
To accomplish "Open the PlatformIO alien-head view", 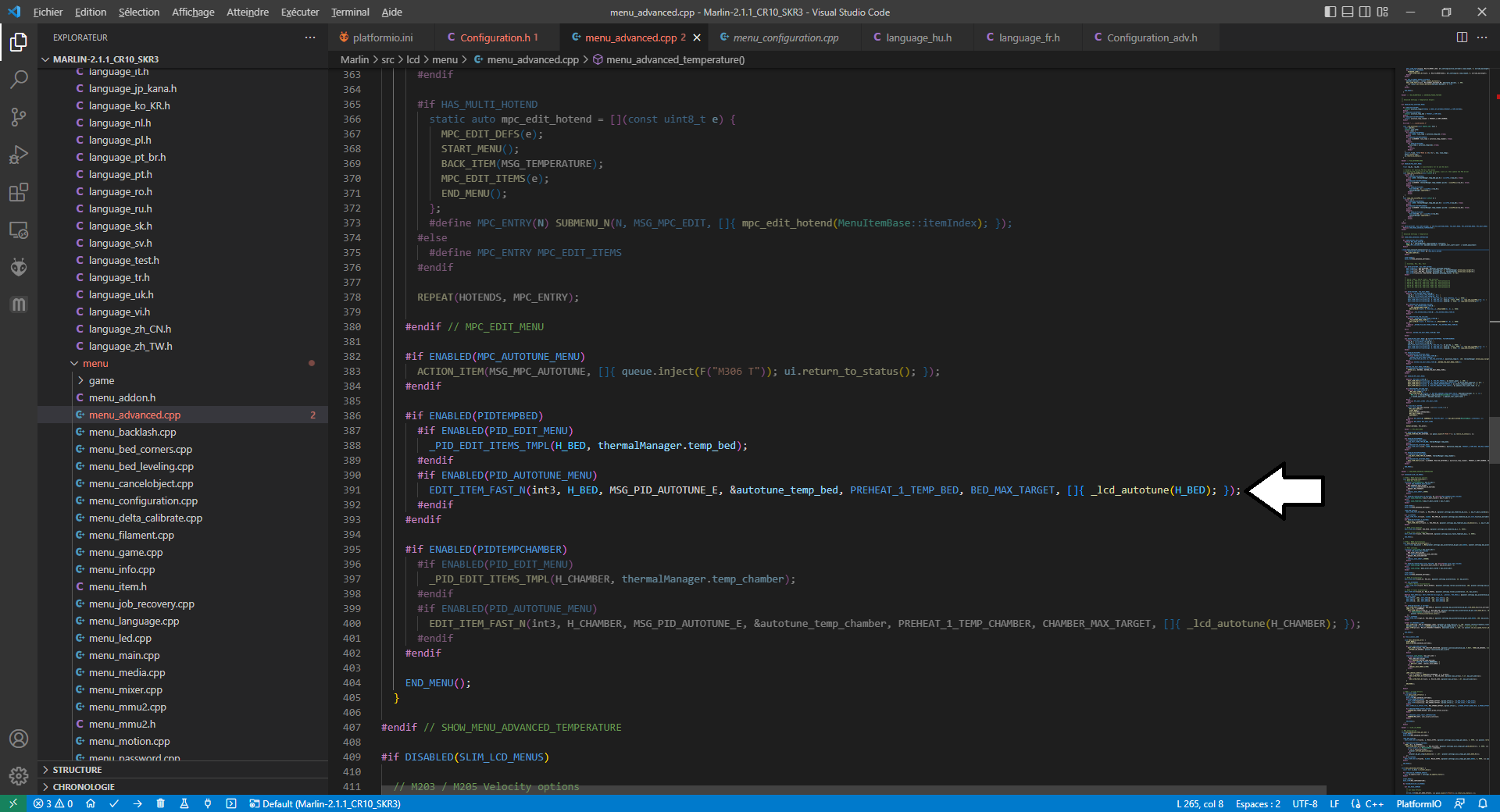I will tap(19, 267).
